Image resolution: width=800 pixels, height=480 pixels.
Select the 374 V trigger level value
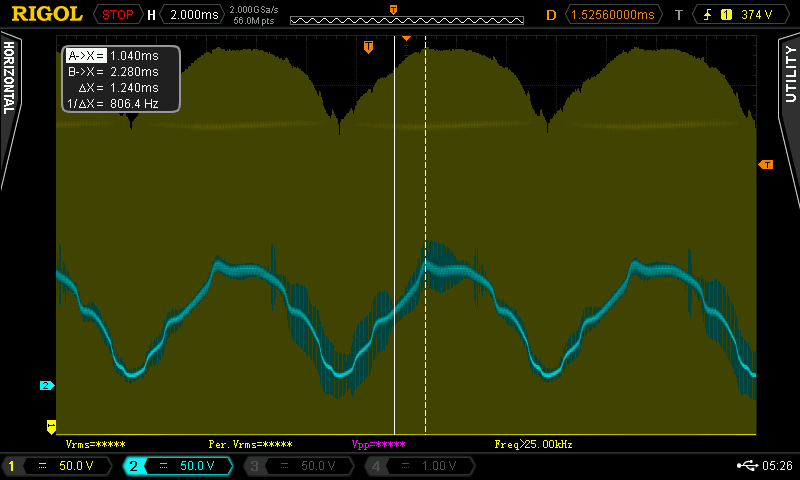(x=757, y=15)
